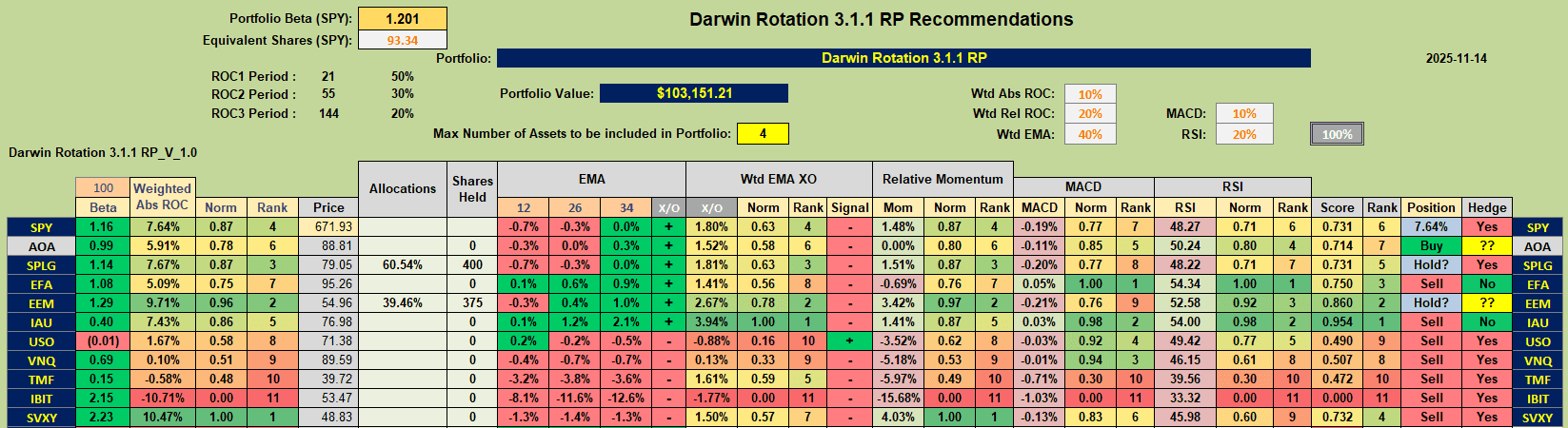Click the yellow ?? hedge cell in AOA row

click(x=1487, y=246)
